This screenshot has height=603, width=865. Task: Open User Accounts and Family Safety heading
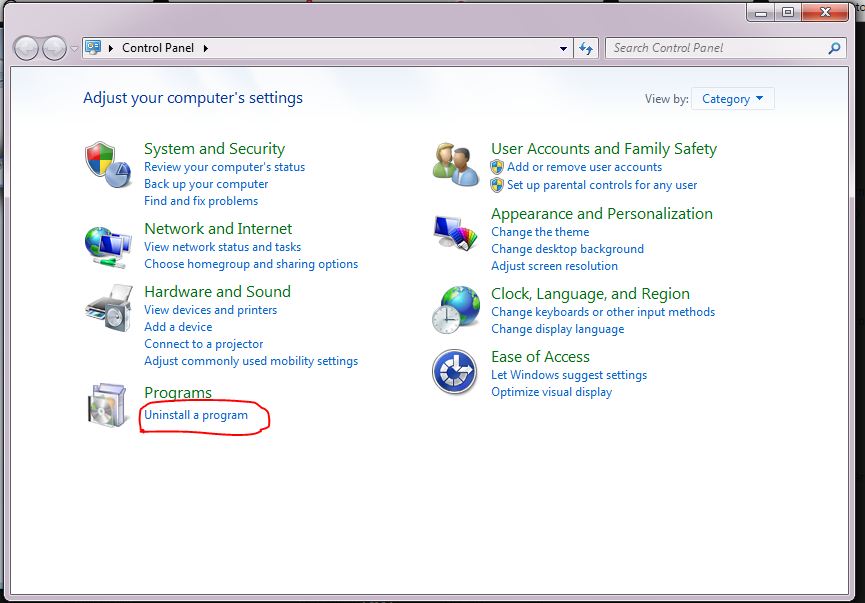coord(604,148)
